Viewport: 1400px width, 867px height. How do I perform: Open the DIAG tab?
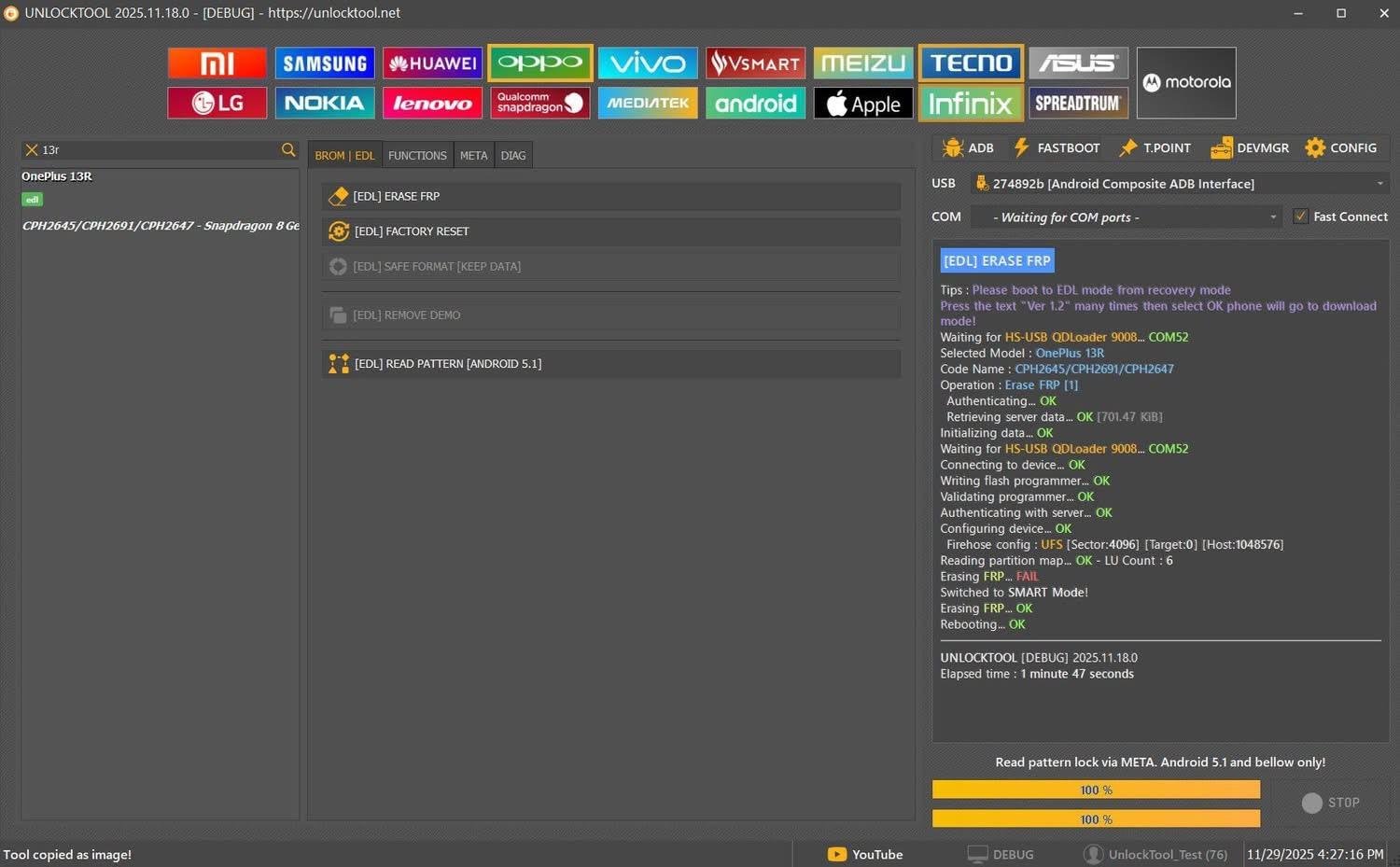point(513,156)
